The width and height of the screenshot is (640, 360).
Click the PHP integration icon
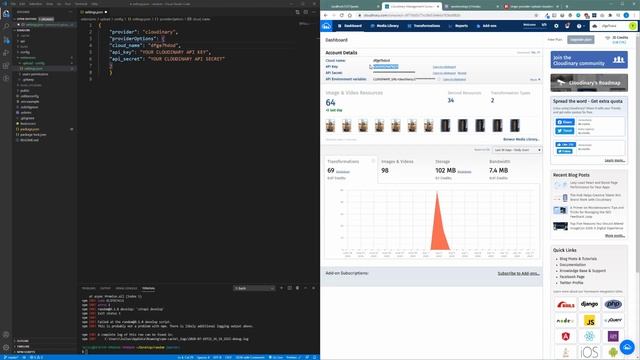tap(613, 304)
